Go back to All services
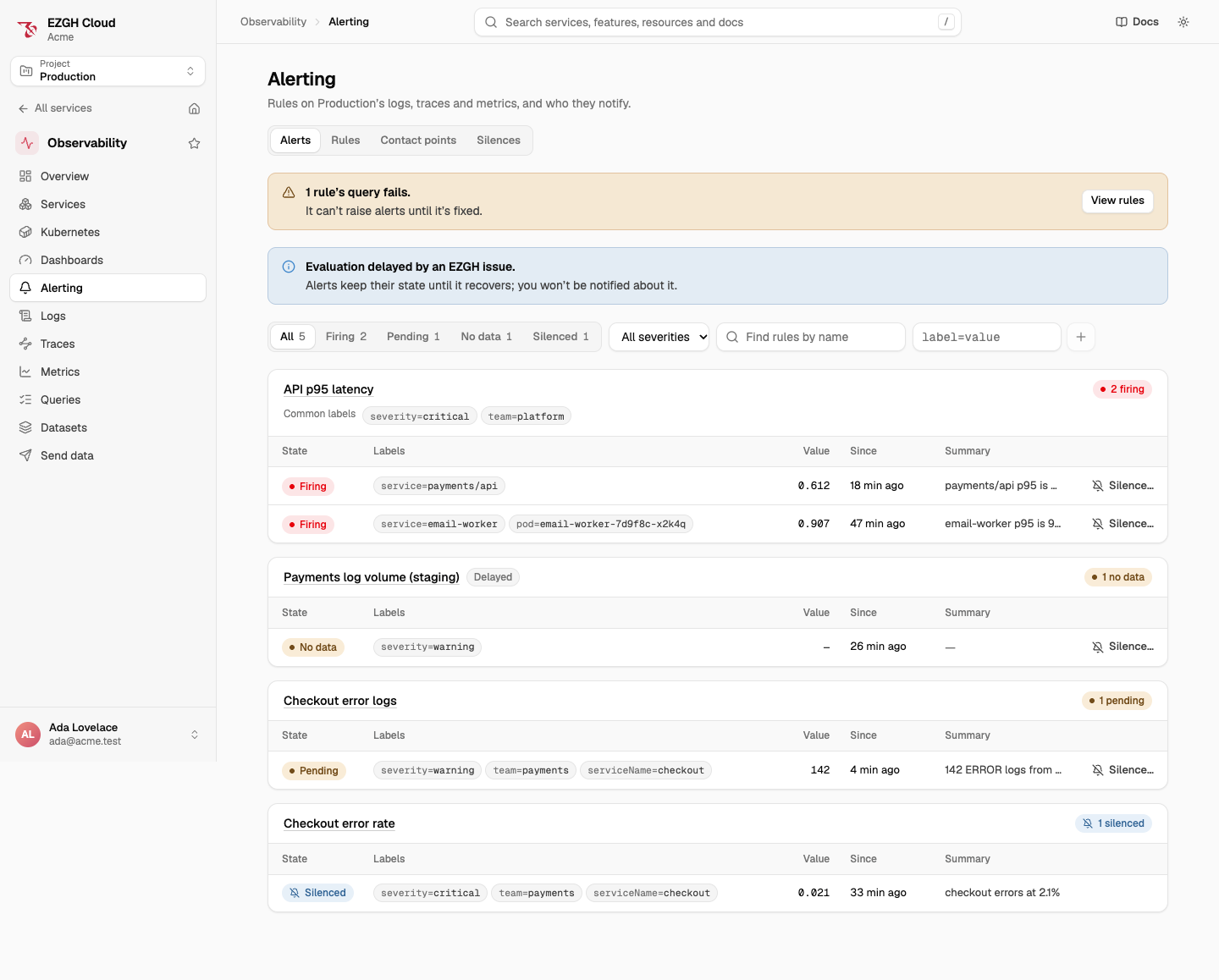Viewport: 1219px width, 980px height. pyautogui.click(x=55, y=108)
